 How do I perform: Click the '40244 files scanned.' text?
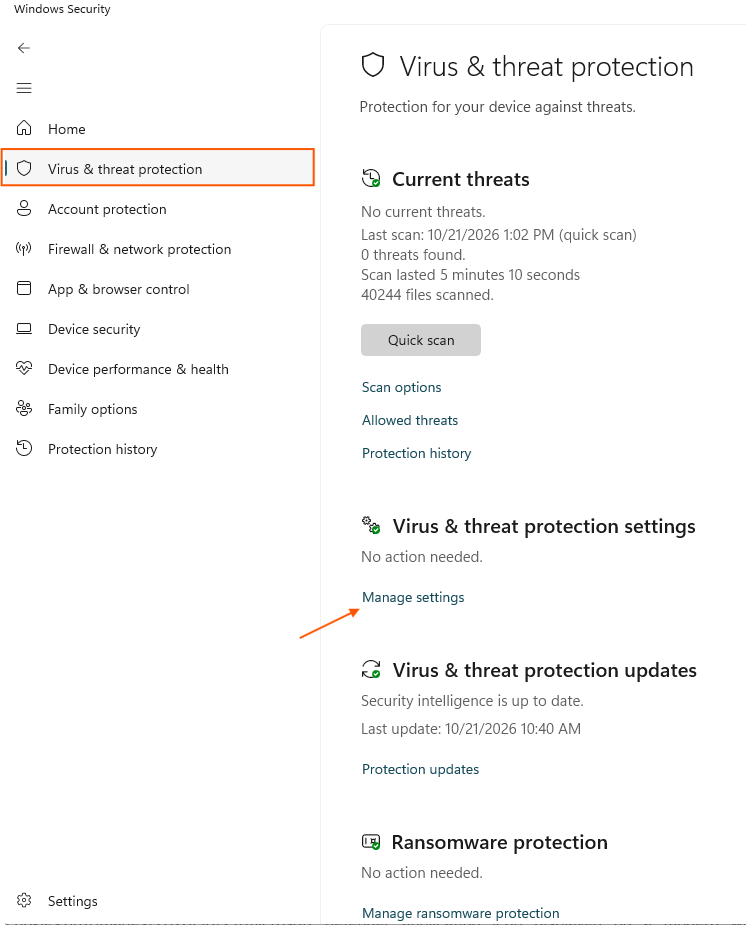[428, 295]
